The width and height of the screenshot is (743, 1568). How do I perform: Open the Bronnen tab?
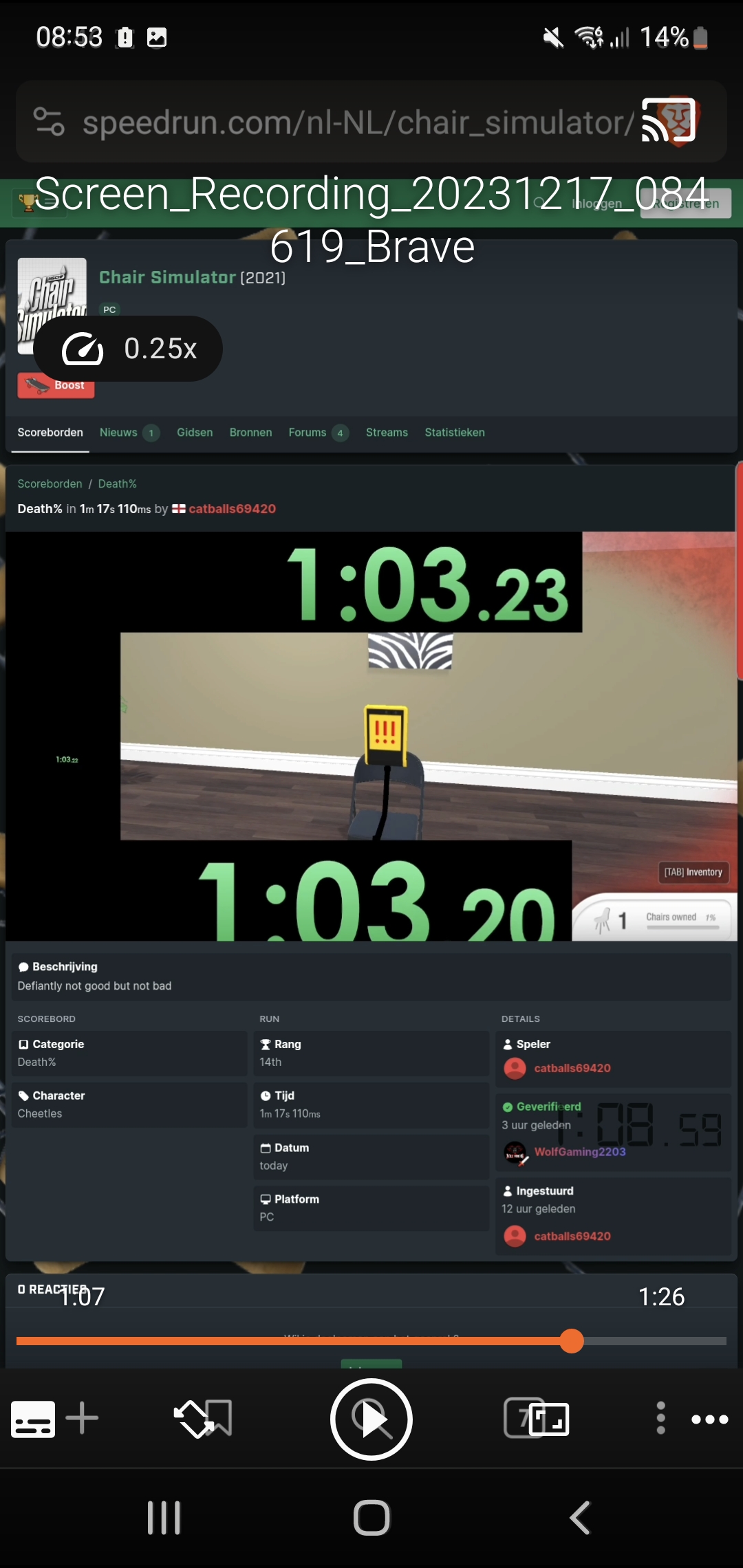pyautogui.click(x=250, y=433)
